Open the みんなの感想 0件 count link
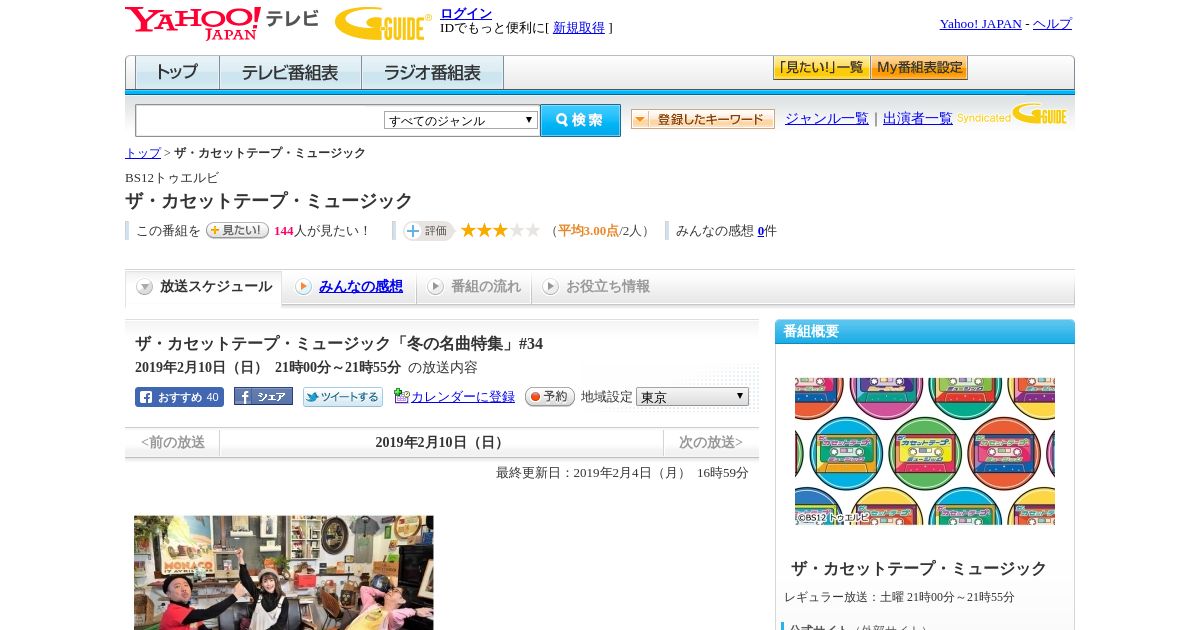The image size is (1200, 630). coord(761,231)
